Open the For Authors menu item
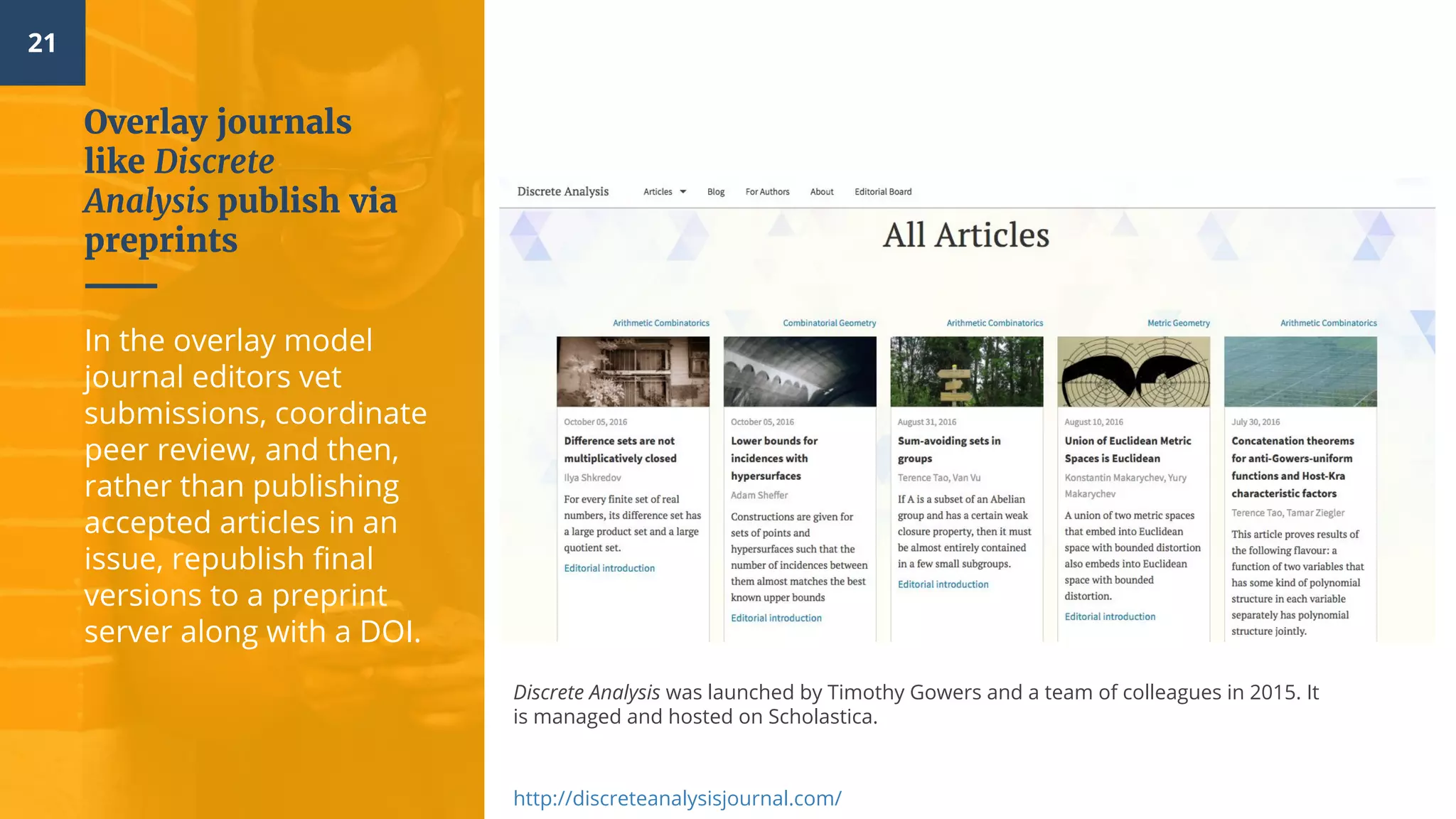 pyautogui.click(x=767, y=192)
